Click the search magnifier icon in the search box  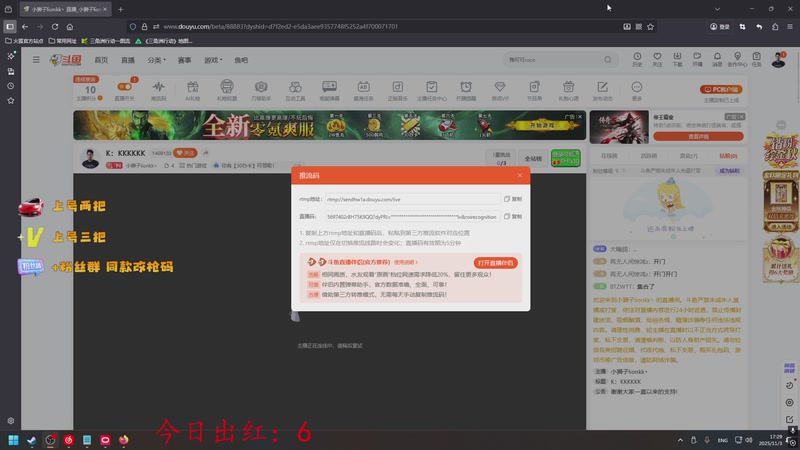(x=608, y=60)
